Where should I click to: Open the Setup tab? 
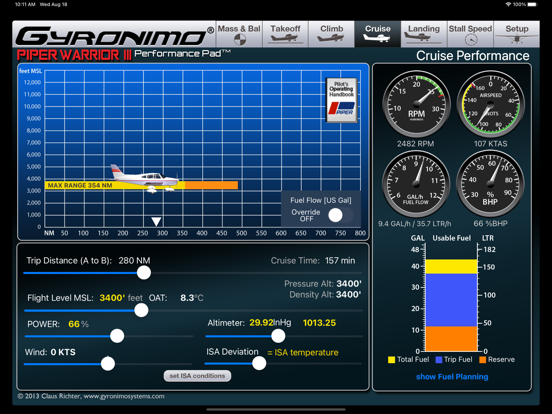tap(517, 34)
